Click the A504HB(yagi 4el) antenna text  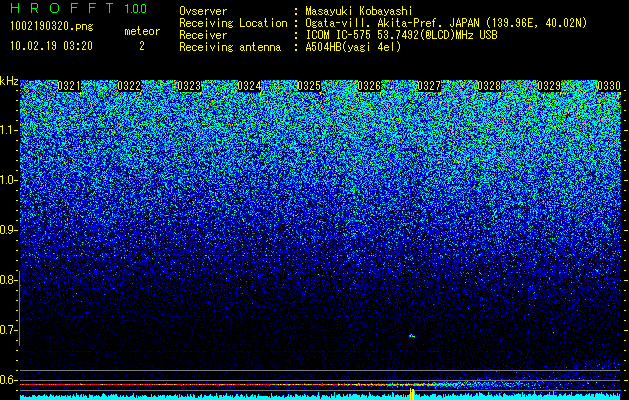(x=353, y=47)
